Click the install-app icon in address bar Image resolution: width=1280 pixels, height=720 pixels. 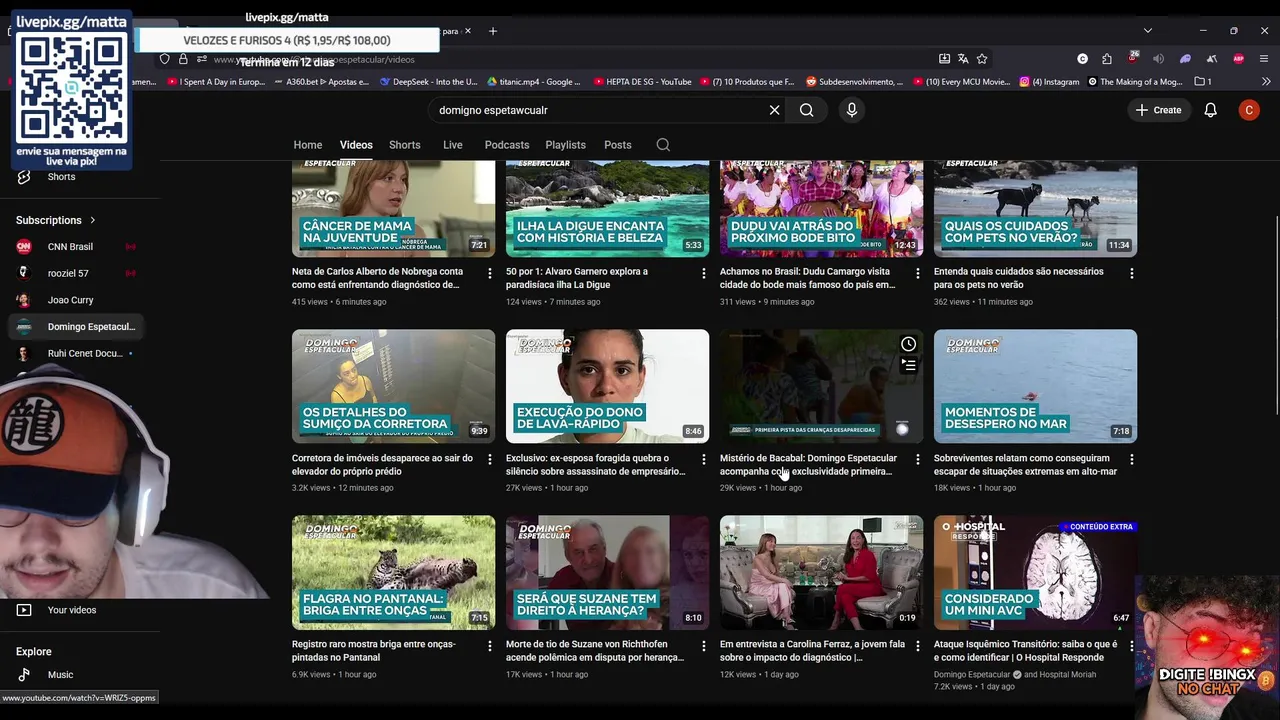(944, 59)
